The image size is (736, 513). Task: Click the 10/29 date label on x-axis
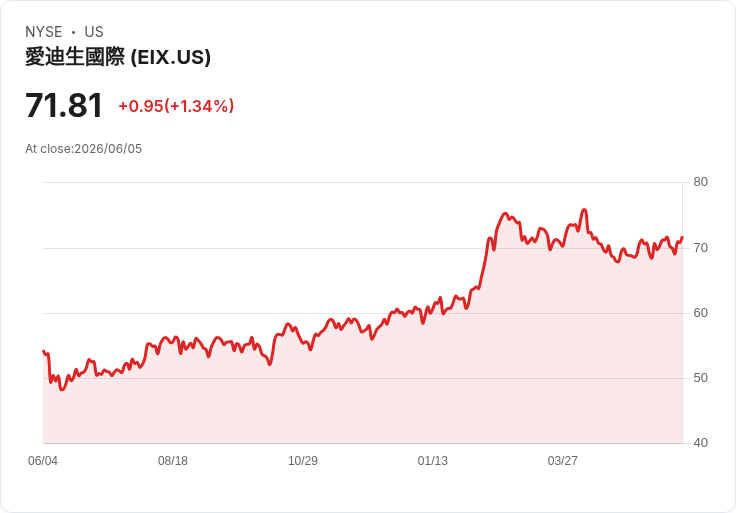tap(303, 461)
